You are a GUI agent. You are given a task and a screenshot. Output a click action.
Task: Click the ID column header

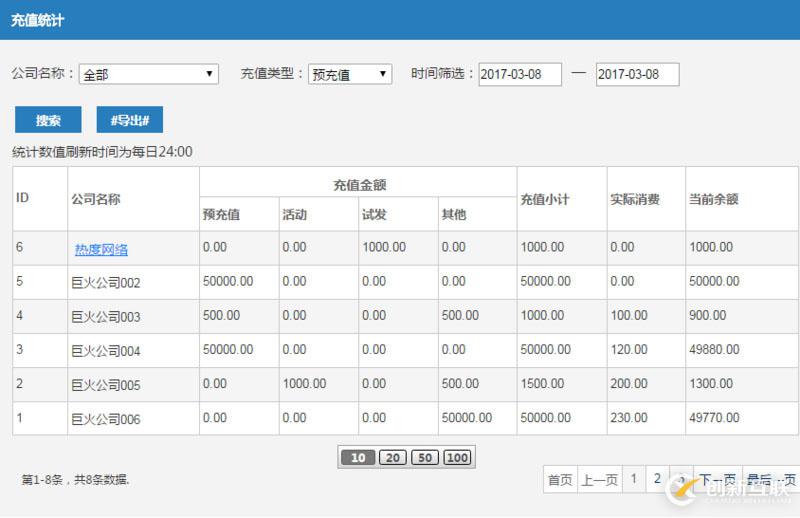coord(22,198)
